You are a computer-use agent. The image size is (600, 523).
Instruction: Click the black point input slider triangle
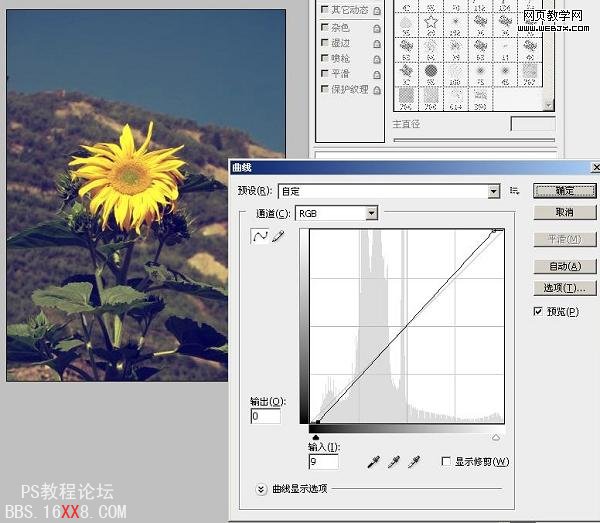click(x=316, y=437)
